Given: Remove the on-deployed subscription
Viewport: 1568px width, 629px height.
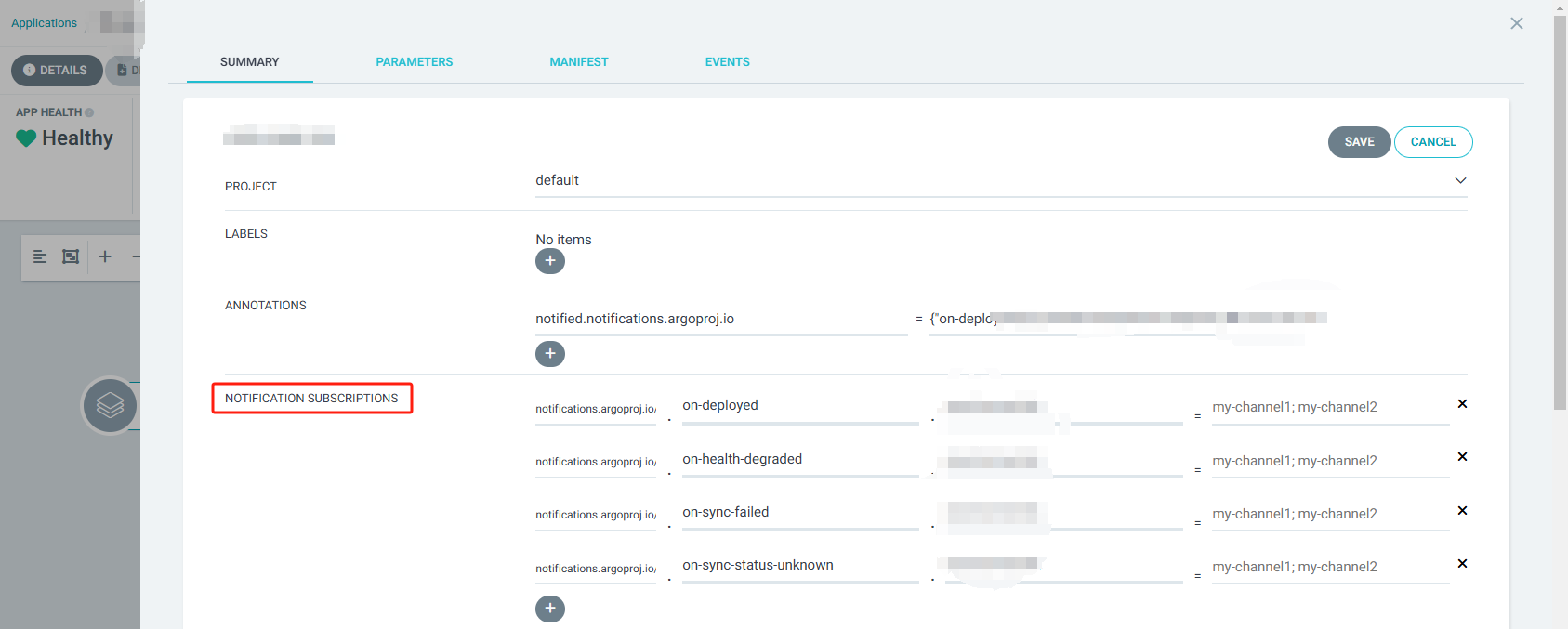Looking at the screenshot, I should [1462, 404].
